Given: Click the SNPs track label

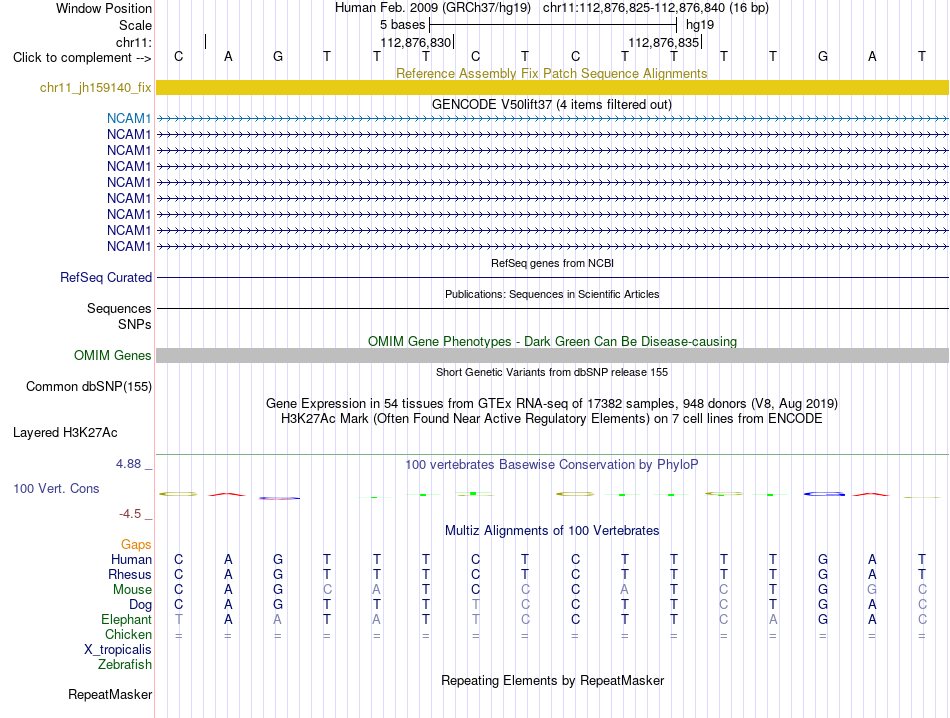Looking at the screenshot, I should pyautogui.click(x=135, y=325).
